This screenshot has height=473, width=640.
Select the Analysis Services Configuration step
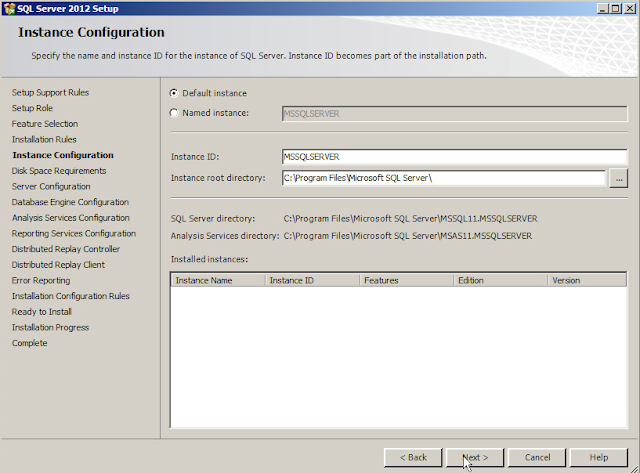tap(71, 218)
